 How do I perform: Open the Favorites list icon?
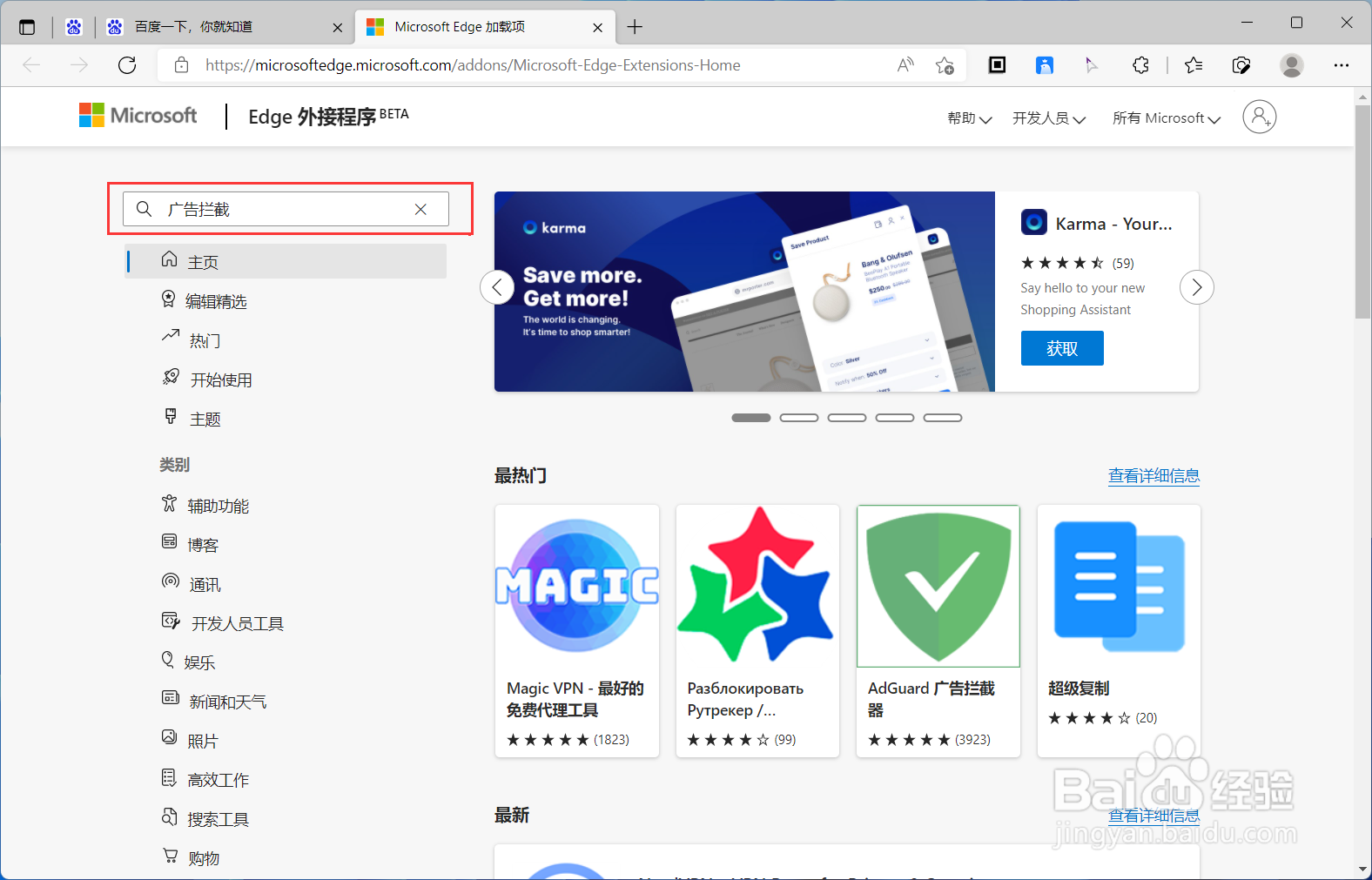tap(1194, 65)
